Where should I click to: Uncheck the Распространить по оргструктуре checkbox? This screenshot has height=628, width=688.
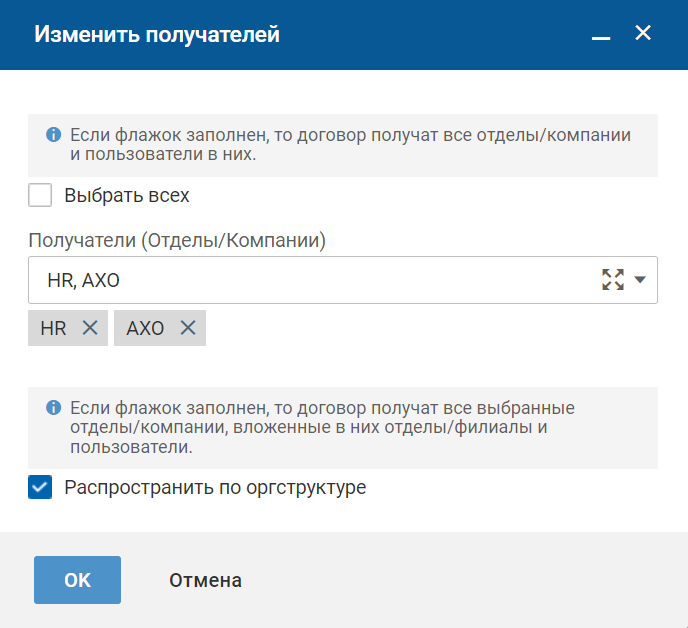(40, 488)
